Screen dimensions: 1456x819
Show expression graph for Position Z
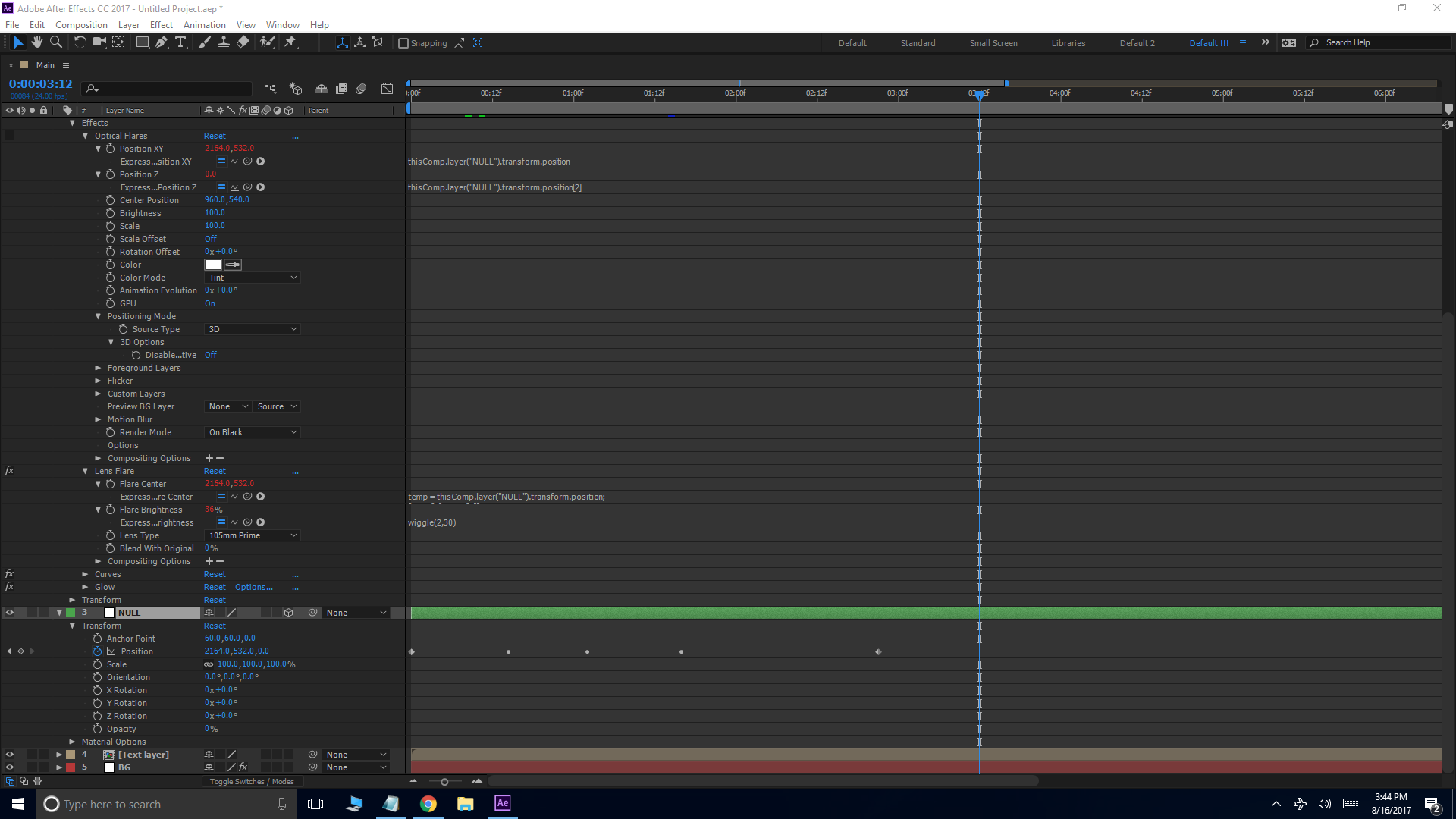point(234,187)
